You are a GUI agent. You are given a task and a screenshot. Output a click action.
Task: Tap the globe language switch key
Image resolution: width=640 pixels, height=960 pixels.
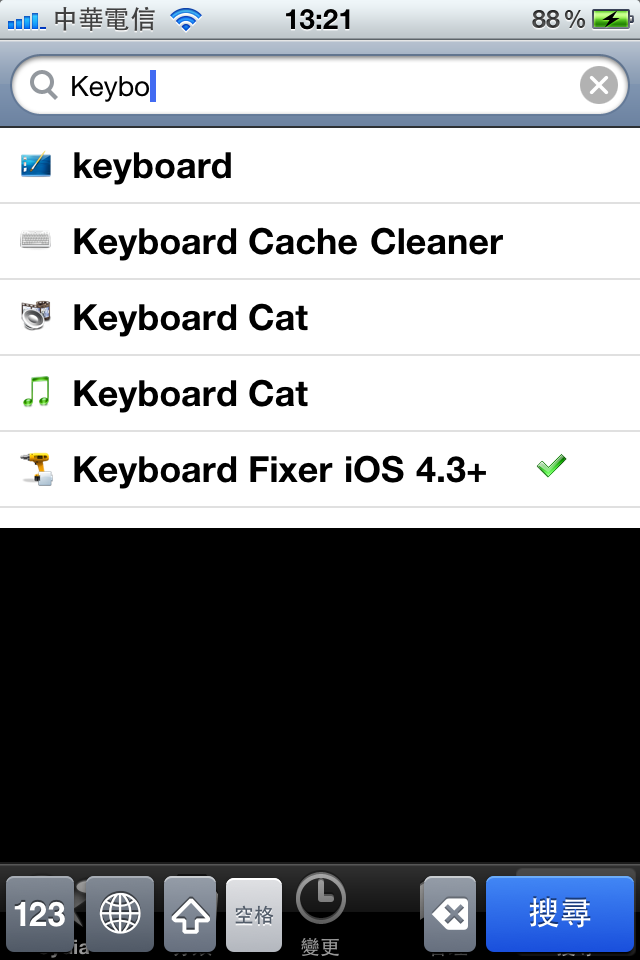tap(120, 914)
